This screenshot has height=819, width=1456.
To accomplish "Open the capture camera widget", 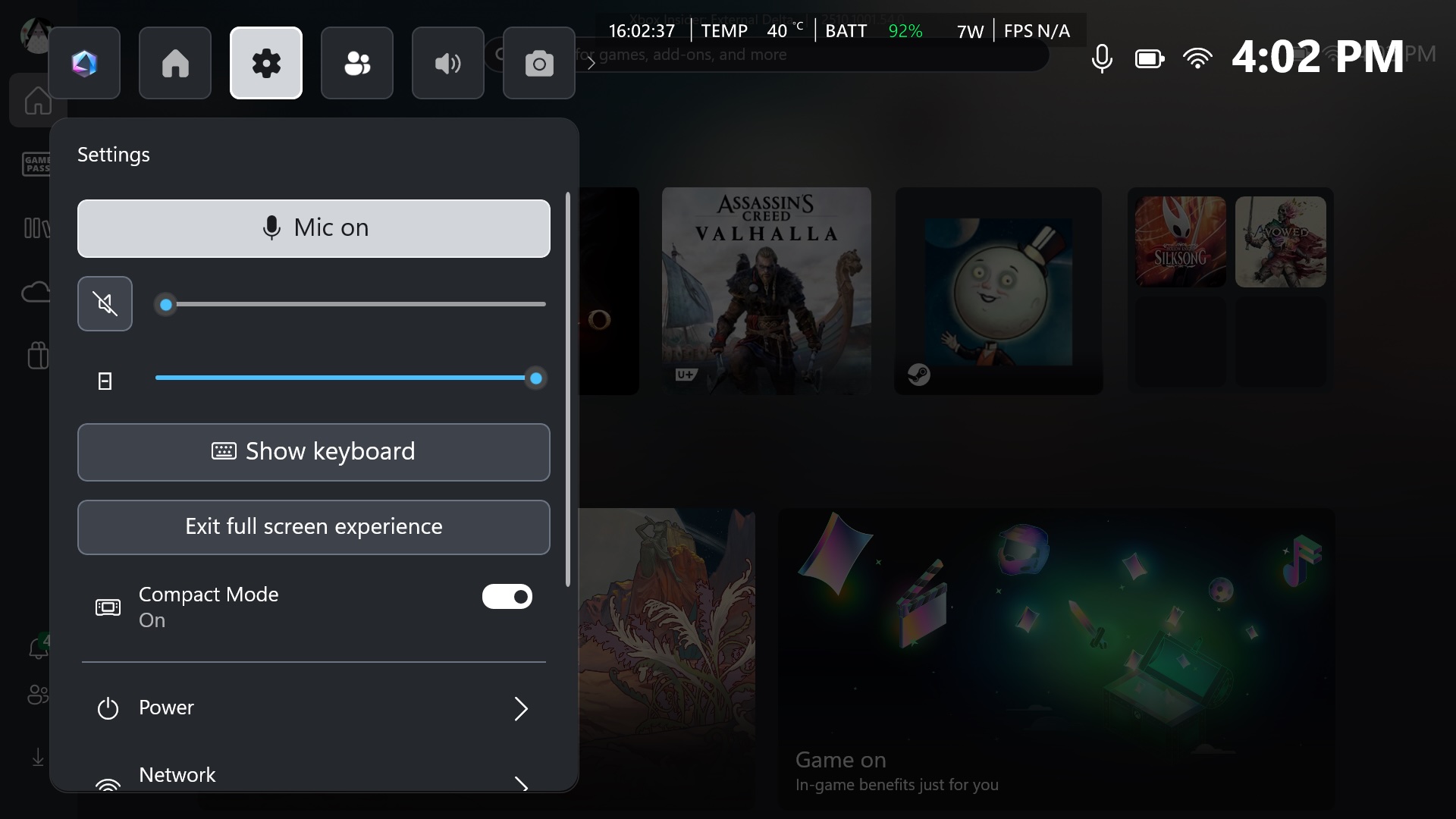I will 539,63.
